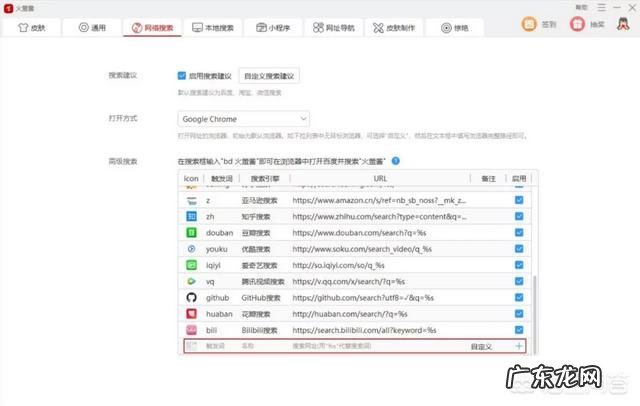Click the search.bilibili.com URL cell

[x=364, y=330]
